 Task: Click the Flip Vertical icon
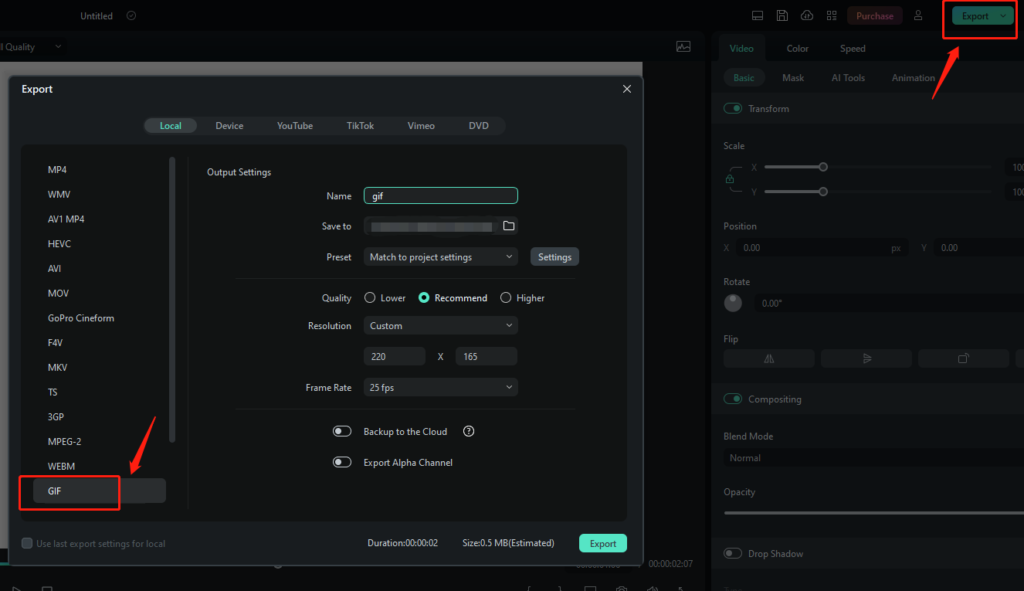(x=866, y=357)
